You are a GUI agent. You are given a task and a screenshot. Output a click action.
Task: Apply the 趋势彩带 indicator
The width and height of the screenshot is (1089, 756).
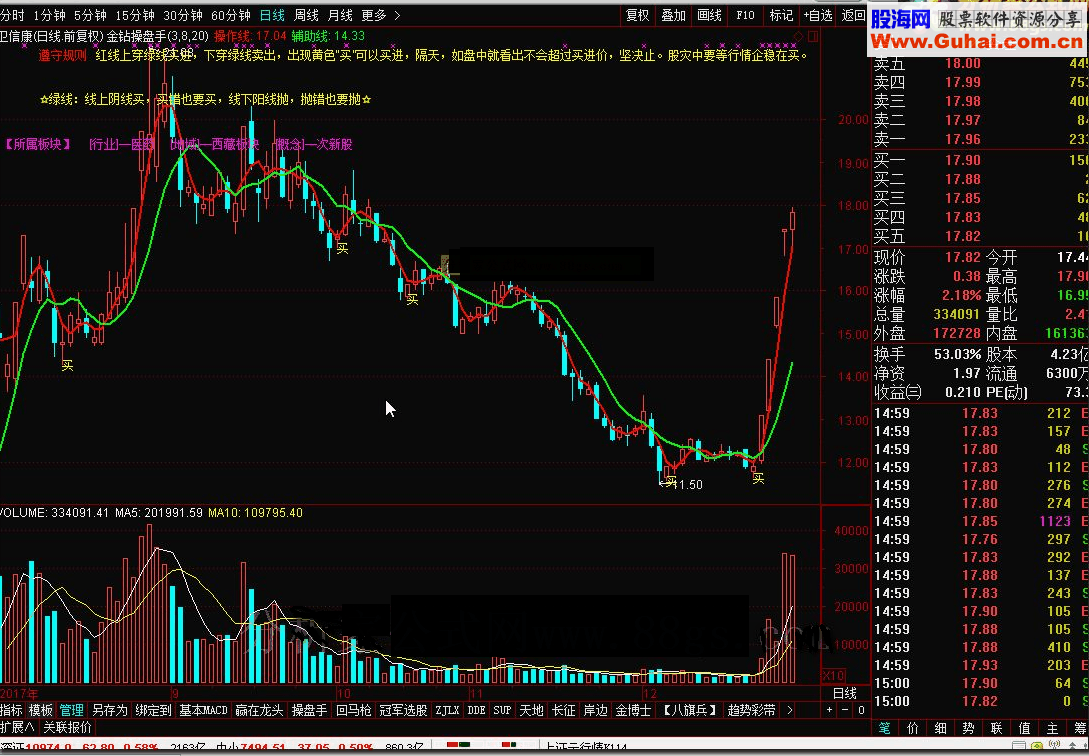point(751,710)
